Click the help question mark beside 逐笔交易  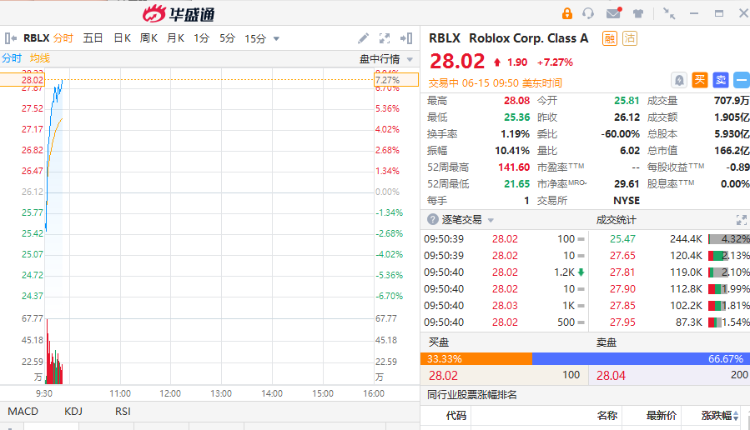(x=433, y=220)
